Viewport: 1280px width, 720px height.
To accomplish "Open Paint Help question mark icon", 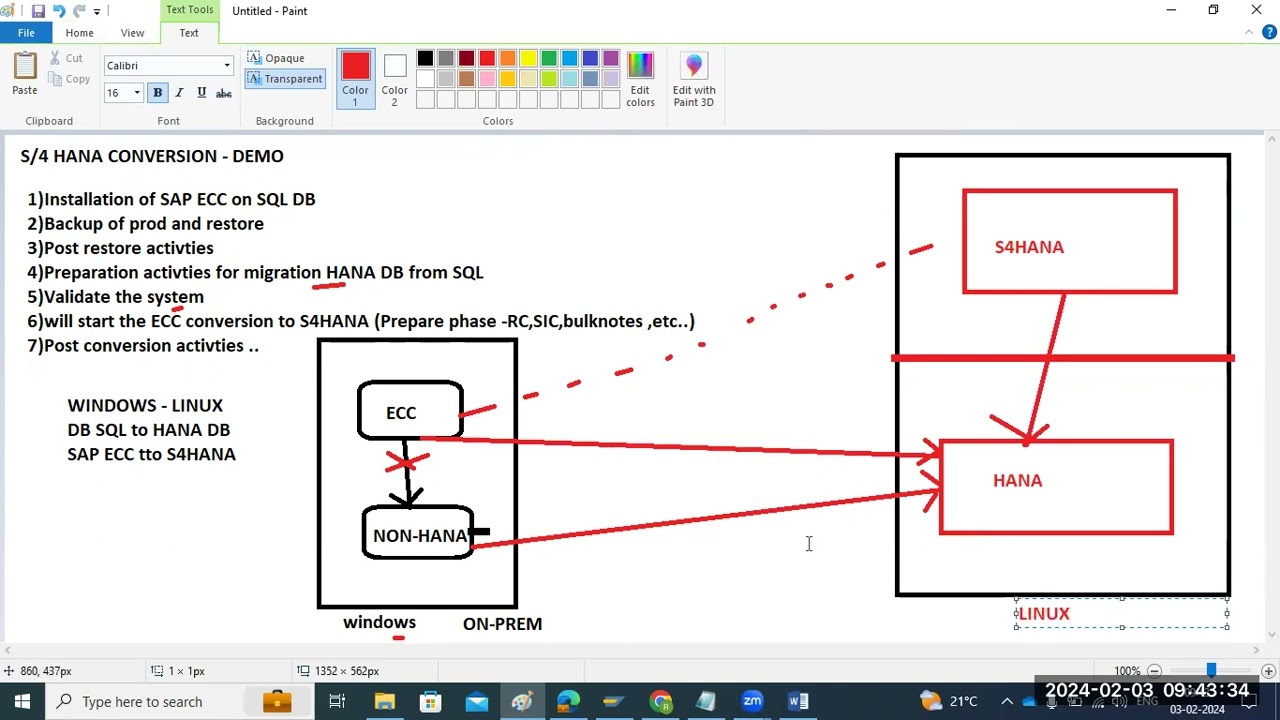I will [1269, 33].
